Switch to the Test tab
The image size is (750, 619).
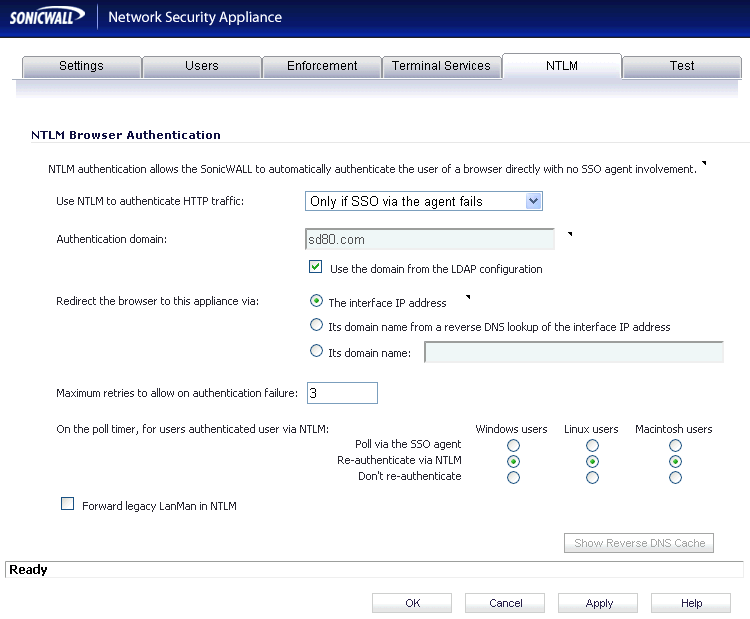(682, 66)
